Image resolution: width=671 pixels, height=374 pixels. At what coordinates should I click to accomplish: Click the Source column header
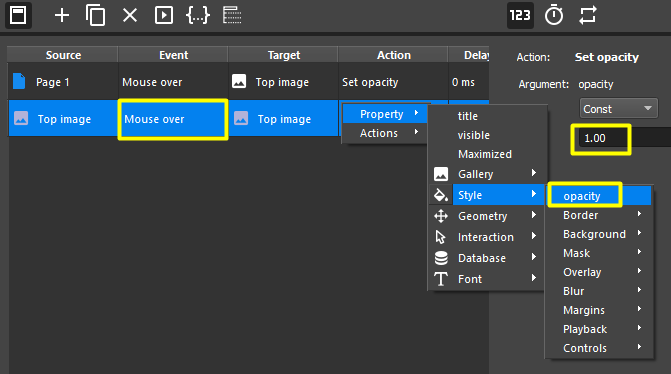(63, 55)
